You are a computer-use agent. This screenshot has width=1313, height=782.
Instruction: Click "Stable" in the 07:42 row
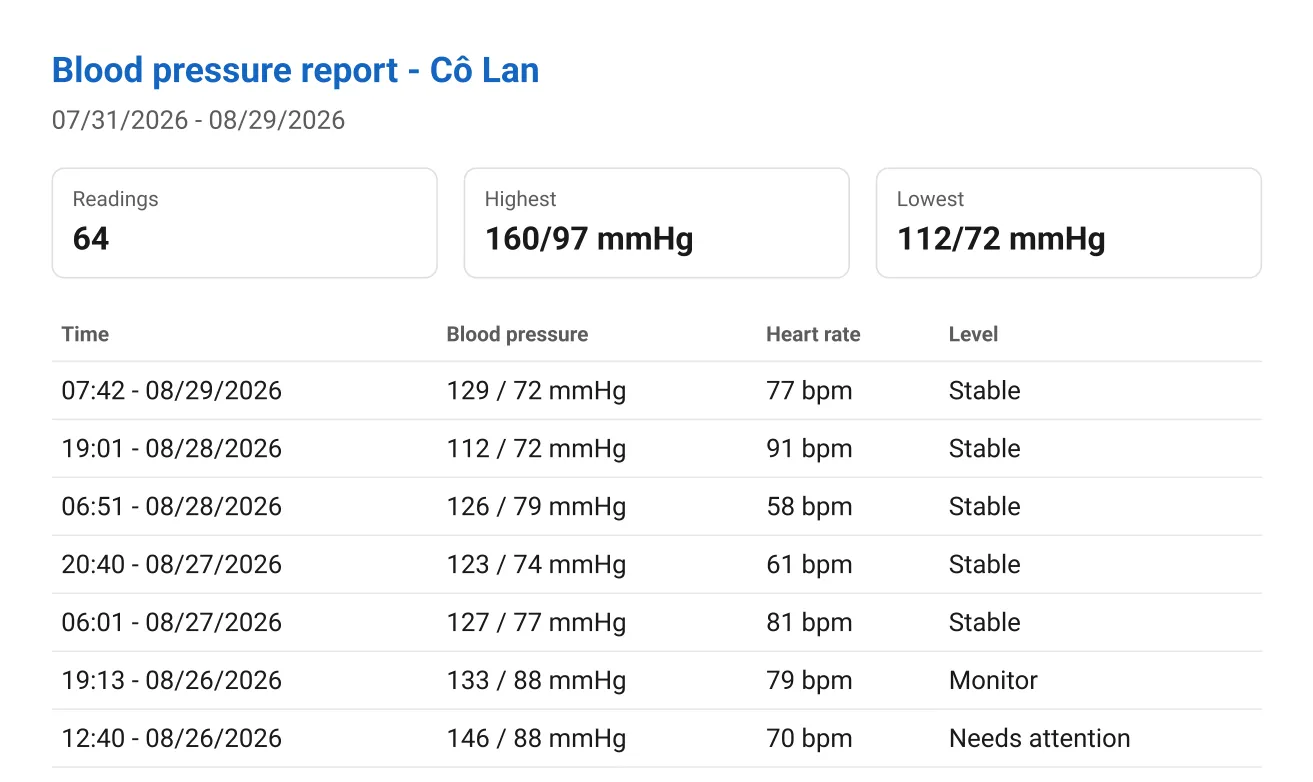[x=984, y=391]
